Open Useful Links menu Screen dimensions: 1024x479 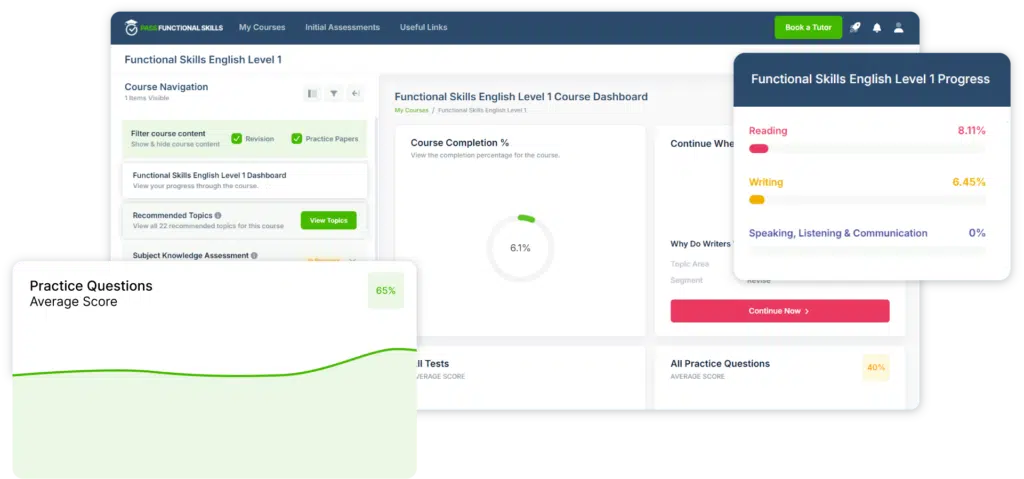pos(423,27)
